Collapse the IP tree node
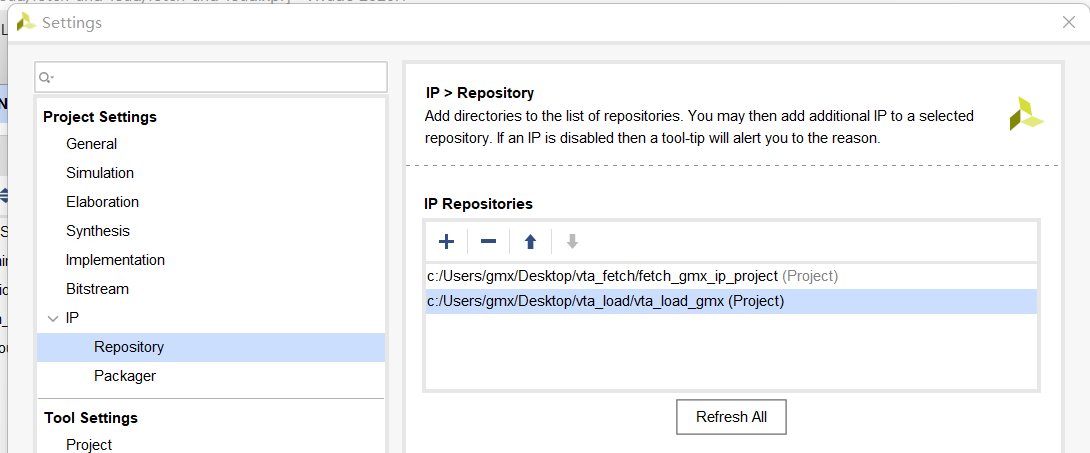 (52, 318)
